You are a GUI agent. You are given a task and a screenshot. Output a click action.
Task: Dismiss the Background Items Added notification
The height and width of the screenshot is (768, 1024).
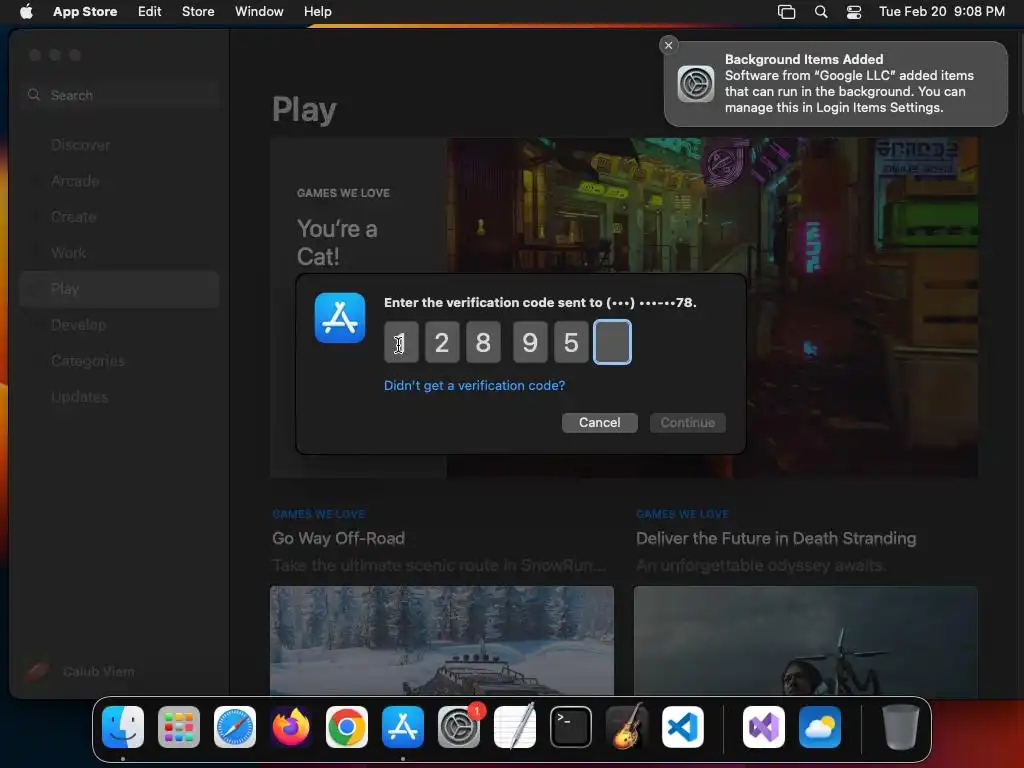[x=668, y=45]
